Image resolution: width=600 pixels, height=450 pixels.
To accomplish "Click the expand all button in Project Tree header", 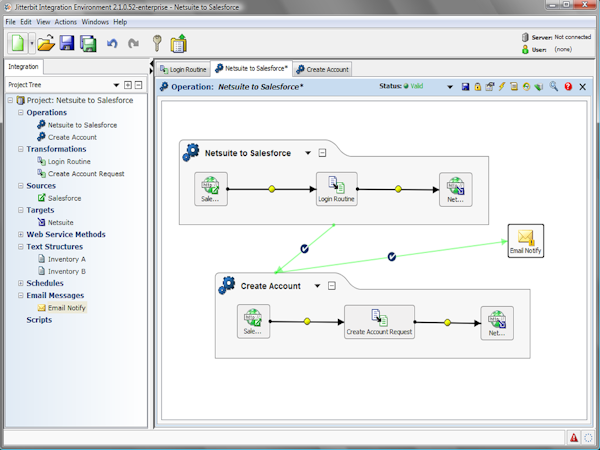I will [x=128, y=85].
